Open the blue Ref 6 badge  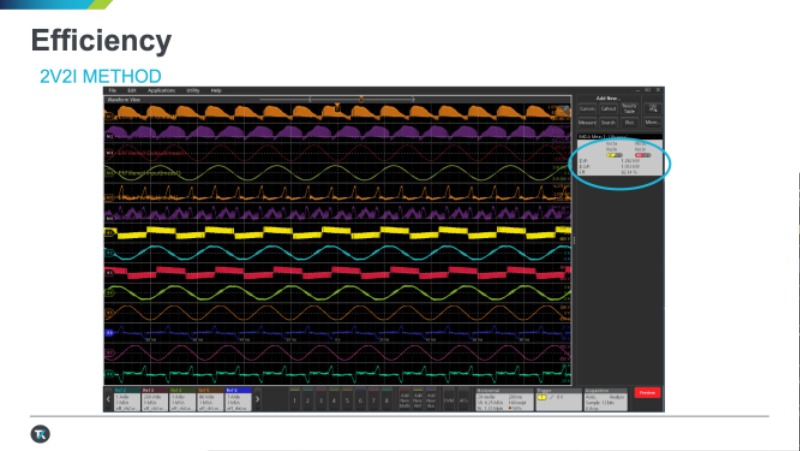[x=238, y=399]
